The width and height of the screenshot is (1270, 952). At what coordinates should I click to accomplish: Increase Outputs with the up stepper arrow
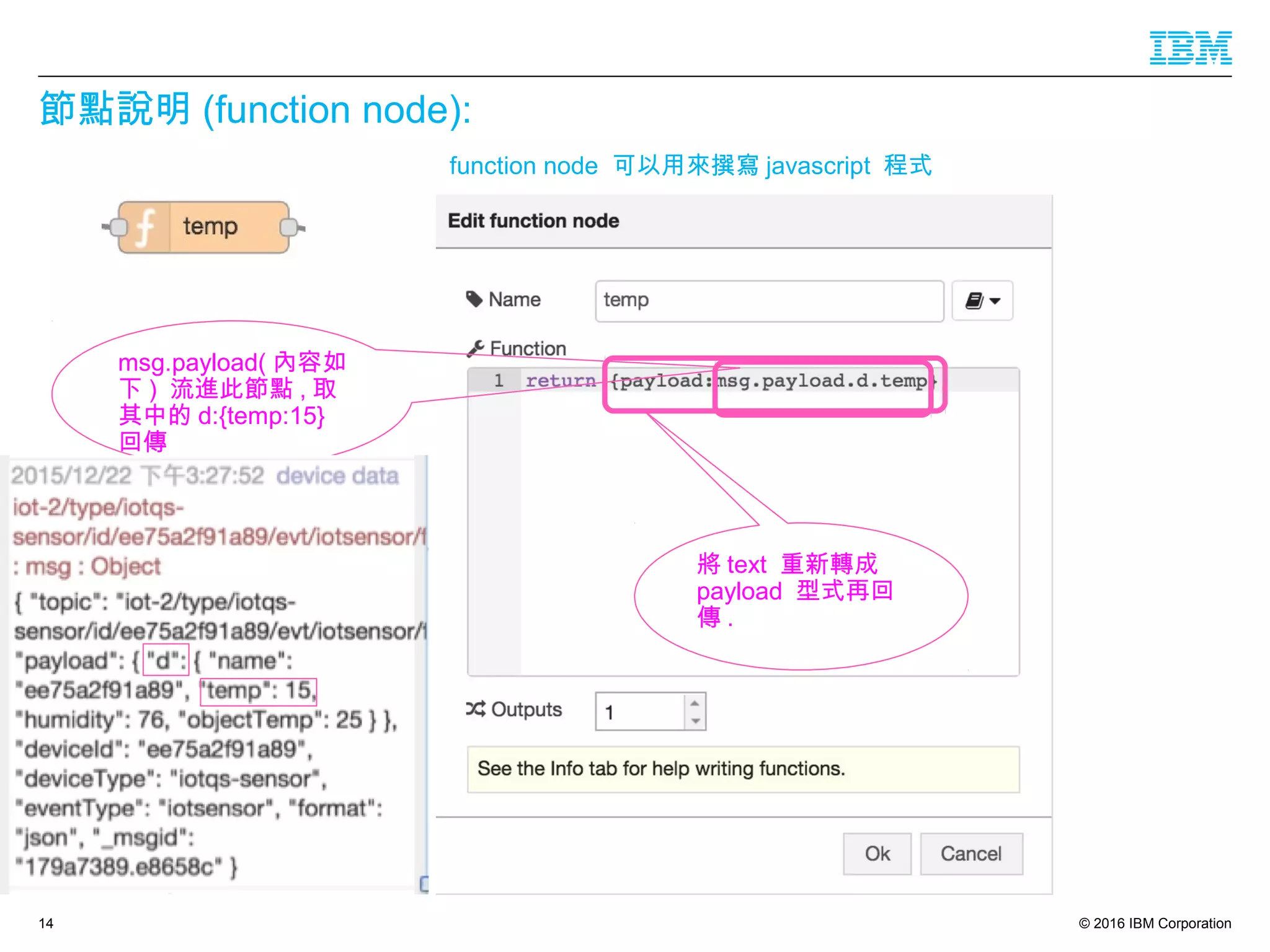click(x=695, y=703)
